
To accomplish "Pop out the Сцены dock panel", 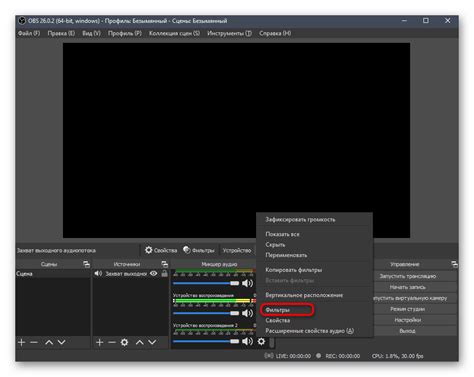I will [x=86, y=264].
